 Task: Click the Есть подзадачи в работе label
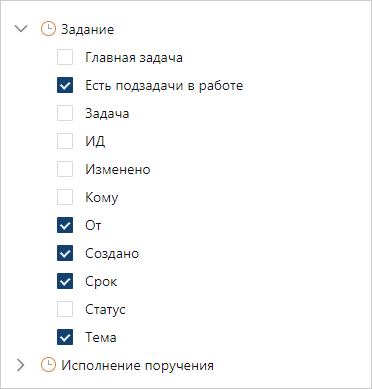click(x=164, y=86)
